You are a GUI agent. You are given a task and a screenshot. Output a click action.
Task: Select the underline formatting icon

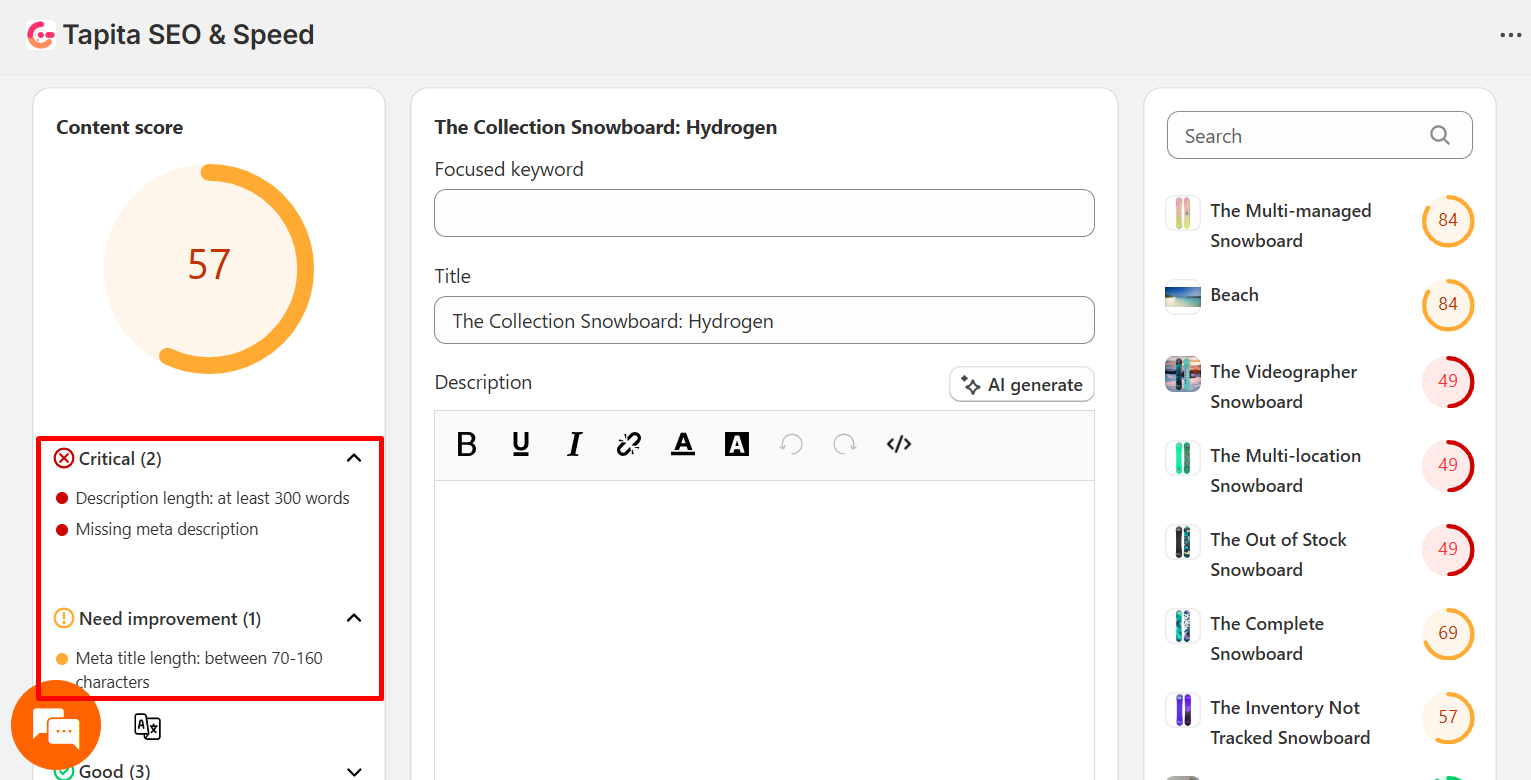pos(520,444)
